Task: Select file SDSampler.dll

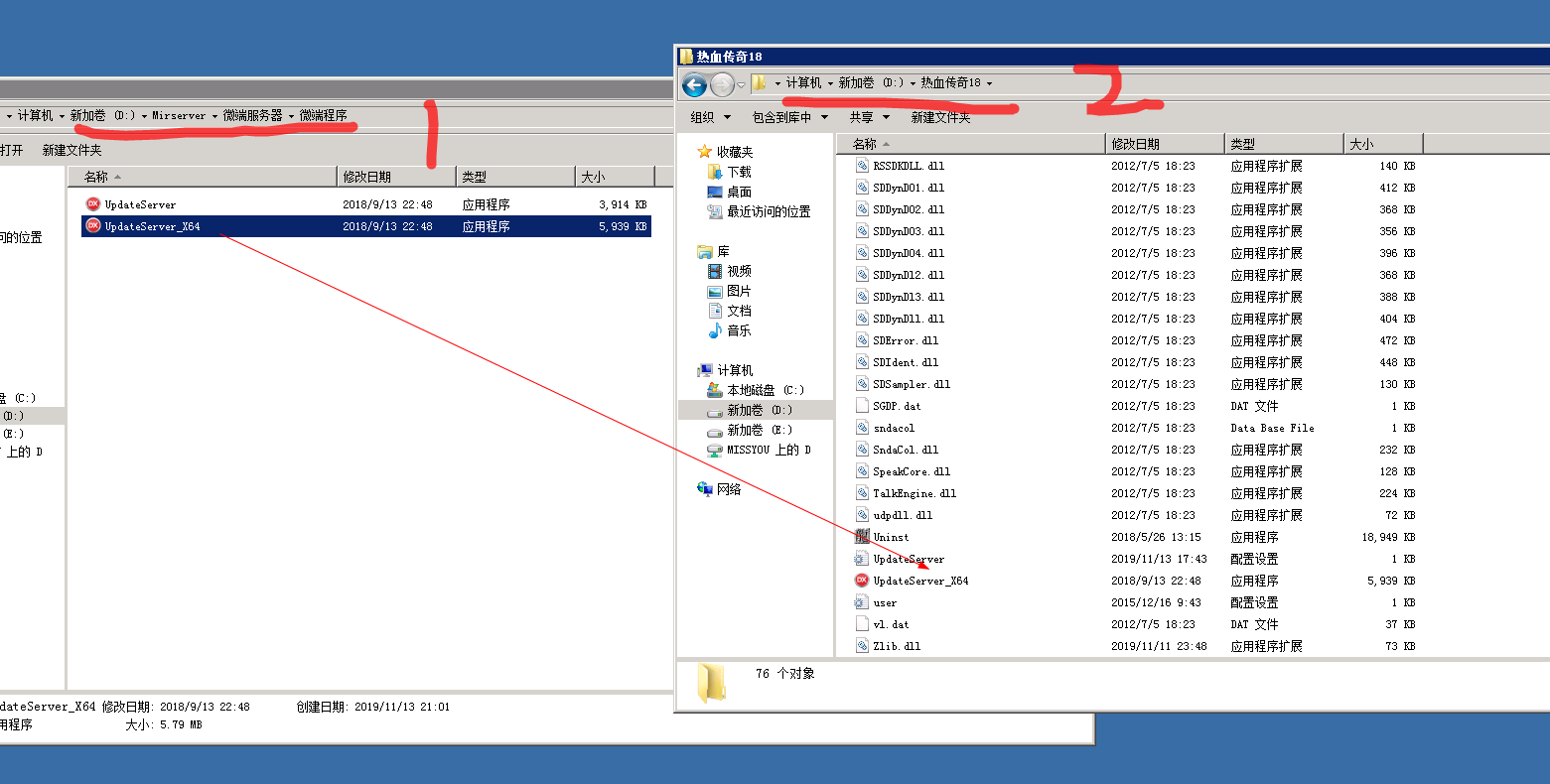Action: coord(912,384)
